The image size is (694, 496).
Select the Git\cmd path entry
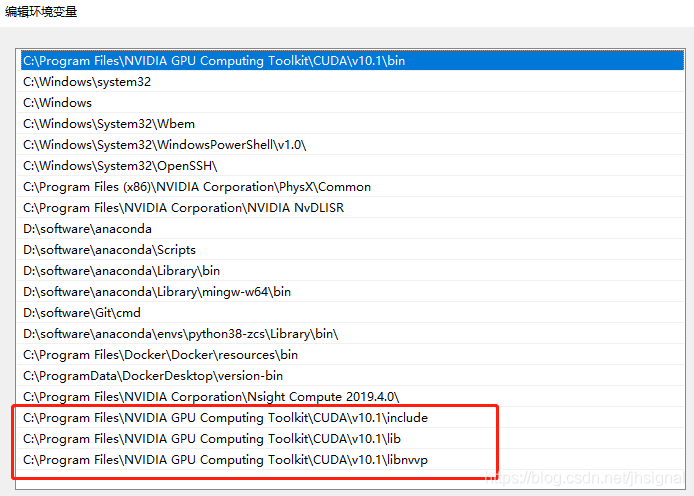click(82, 313)
